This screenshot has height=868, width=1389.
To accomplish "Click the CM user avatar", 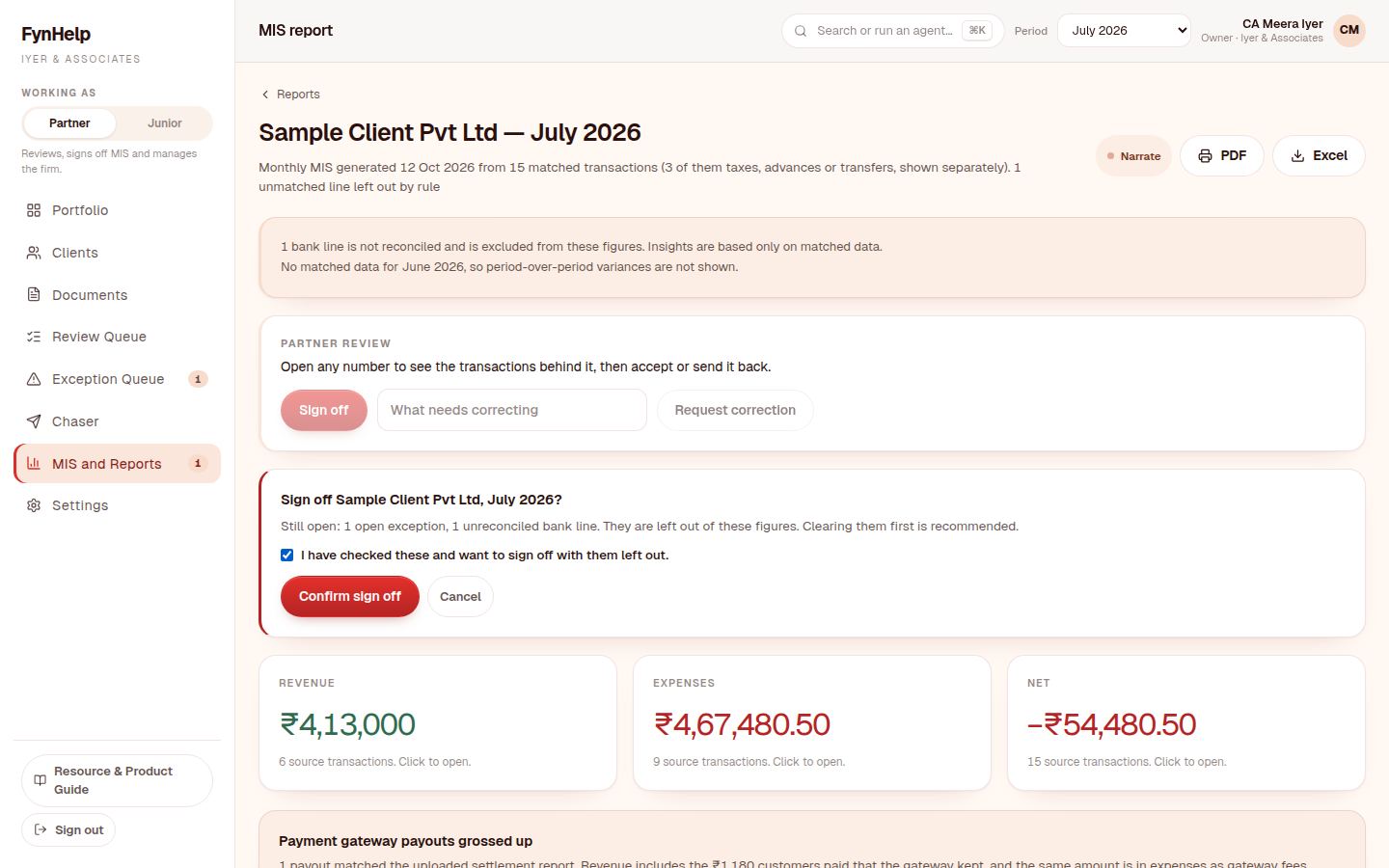I will coord(1349,30).
